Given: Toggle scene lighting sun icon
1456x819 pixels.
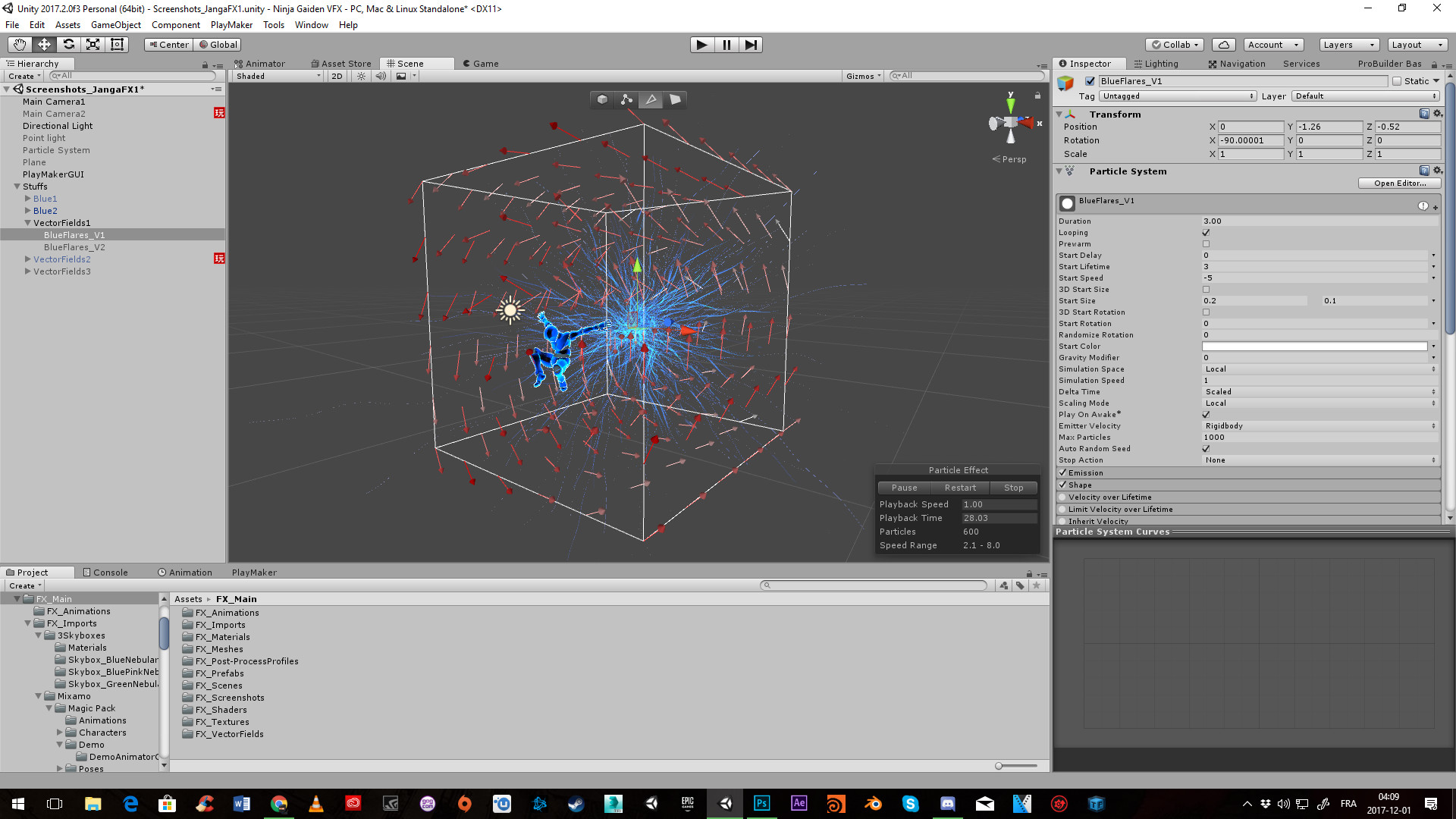Looking at the screenshot, I should coord(361,76).
